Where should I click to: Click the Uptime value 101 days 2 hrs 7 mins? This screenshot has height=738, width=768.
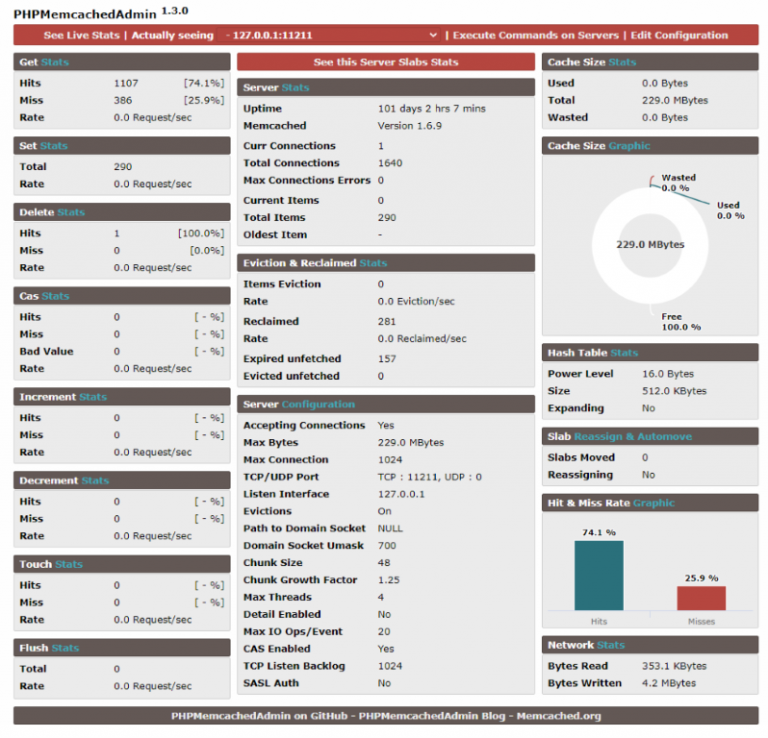click(x=432, y=109)
